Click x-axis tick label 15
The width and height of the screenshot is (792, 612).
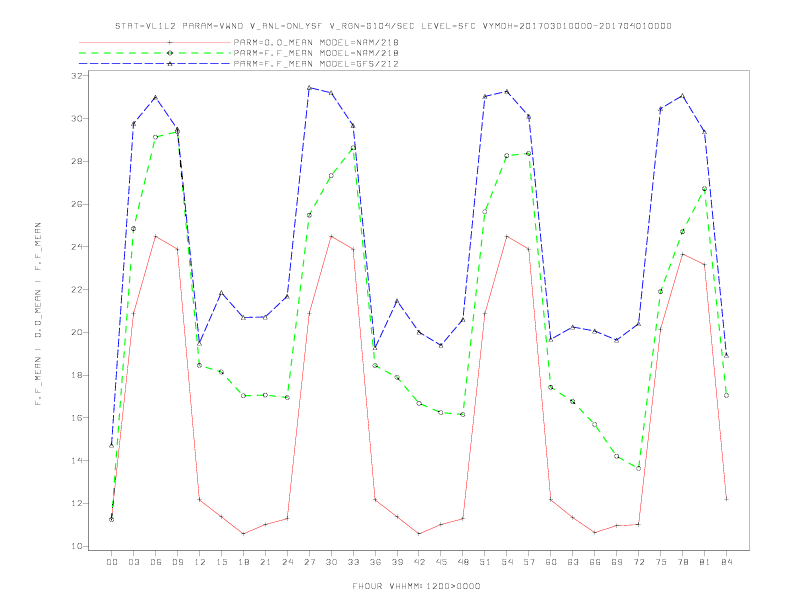pos(222,562)
